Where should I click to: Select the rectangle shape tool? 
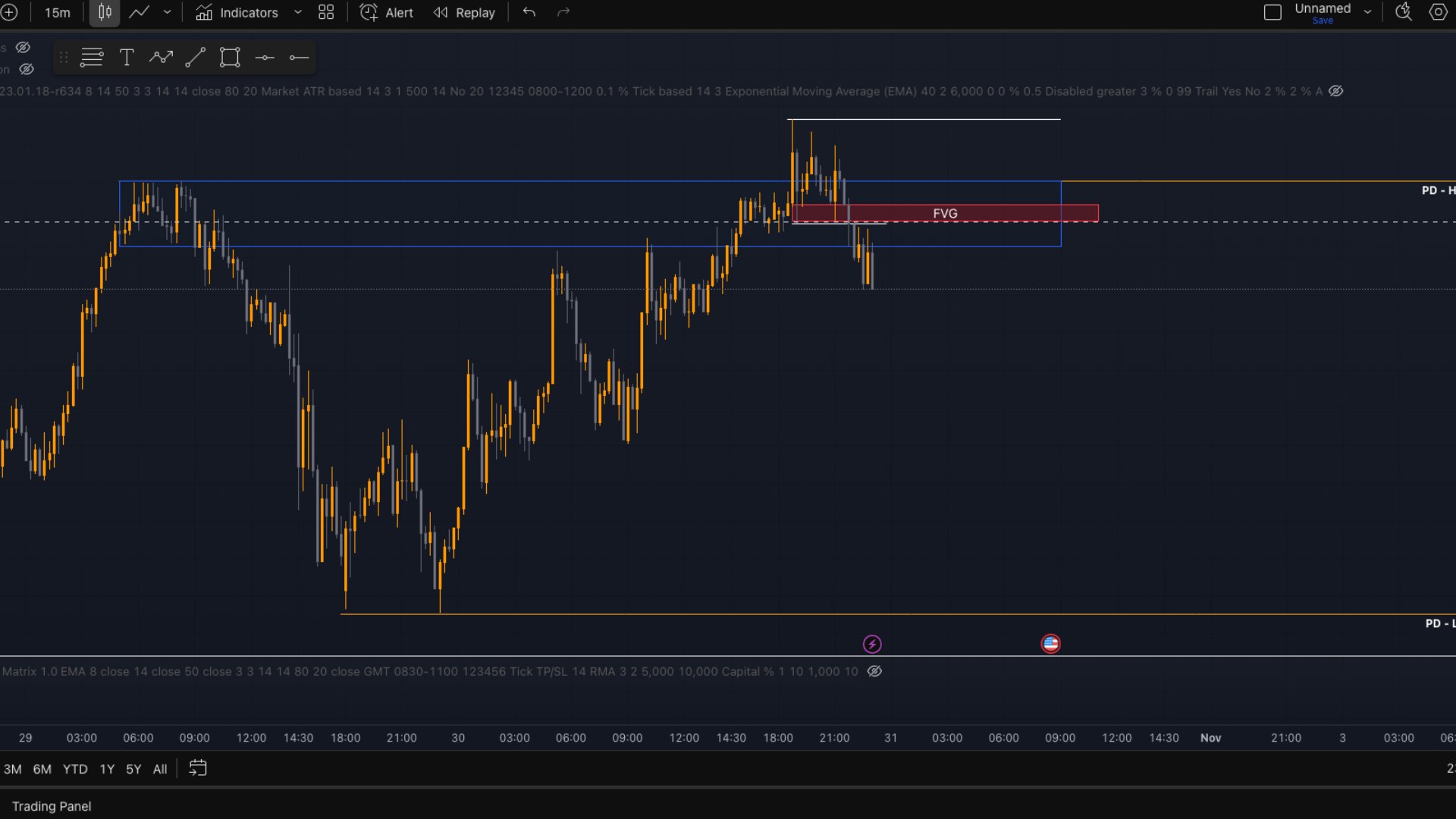click(x=230, y=58)
